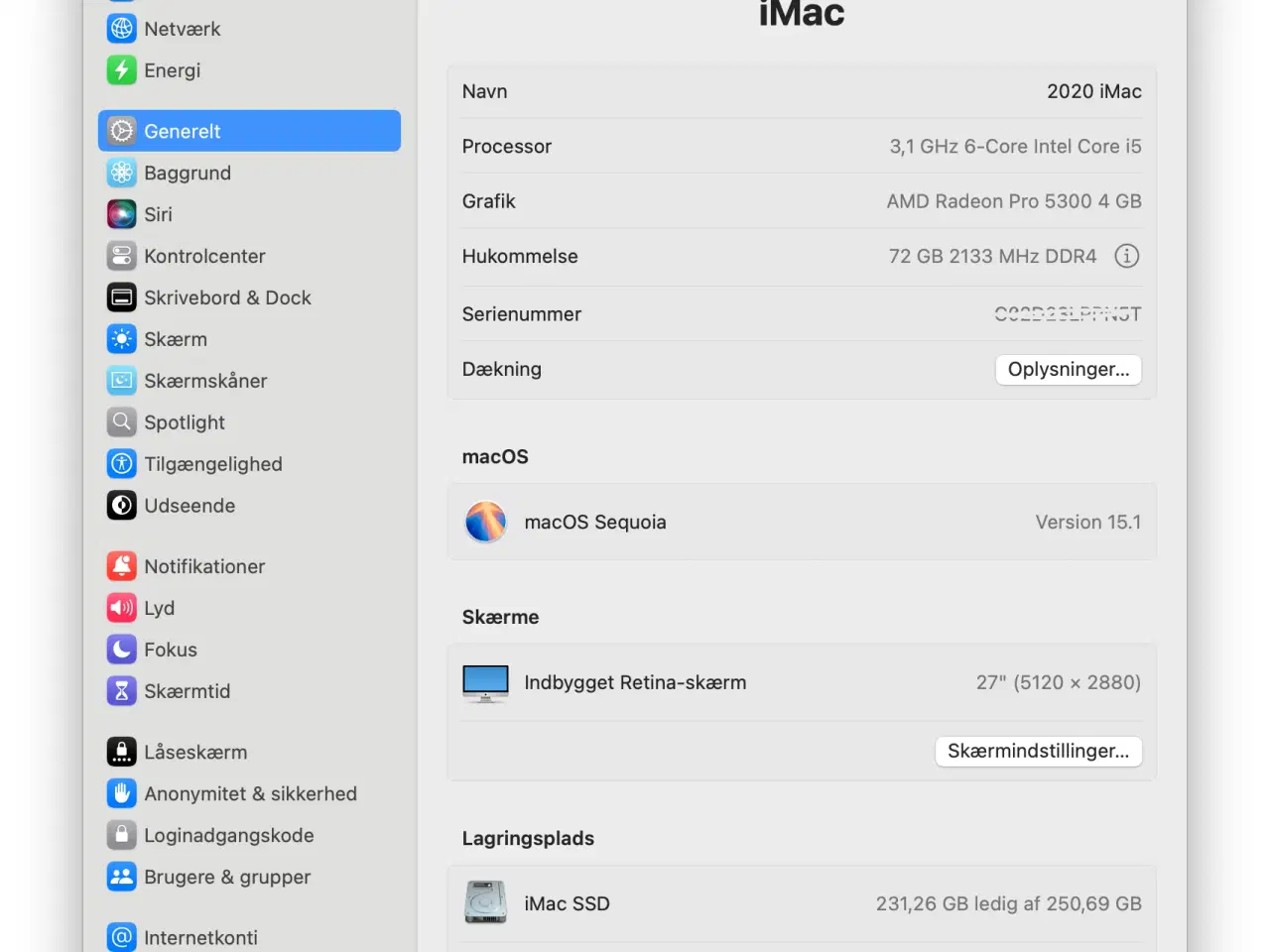The height and width of the screenshot is (952, 1270).
Task: Select Notifikationer in the sidebar
Action: click(x=204, y=566)
